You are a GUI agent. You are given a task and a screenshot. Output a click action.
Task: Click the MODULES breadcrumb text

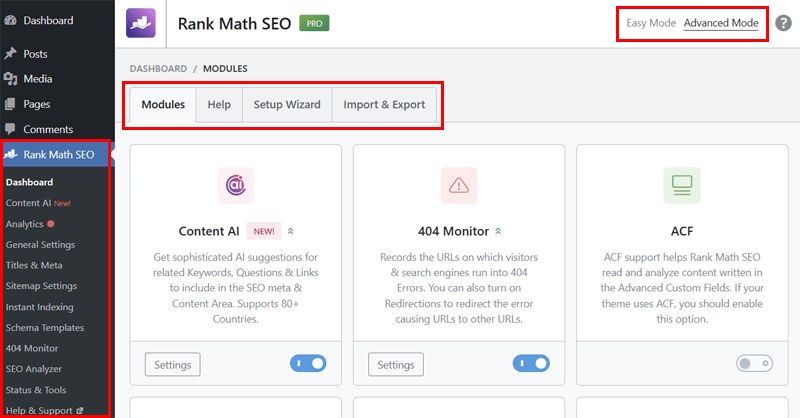[x=225, y=68]
